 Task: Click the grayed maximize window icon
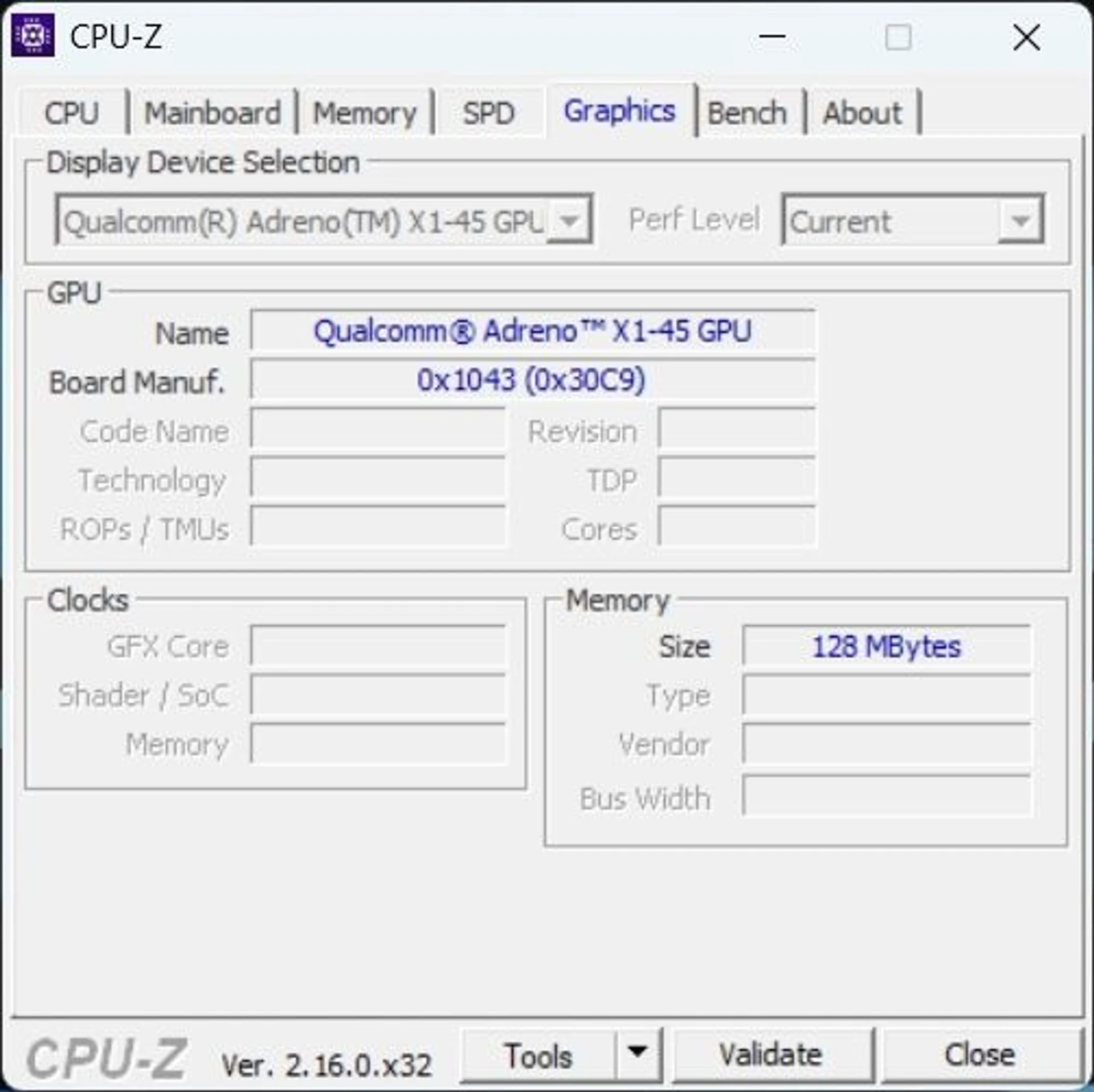click(898, 38)
